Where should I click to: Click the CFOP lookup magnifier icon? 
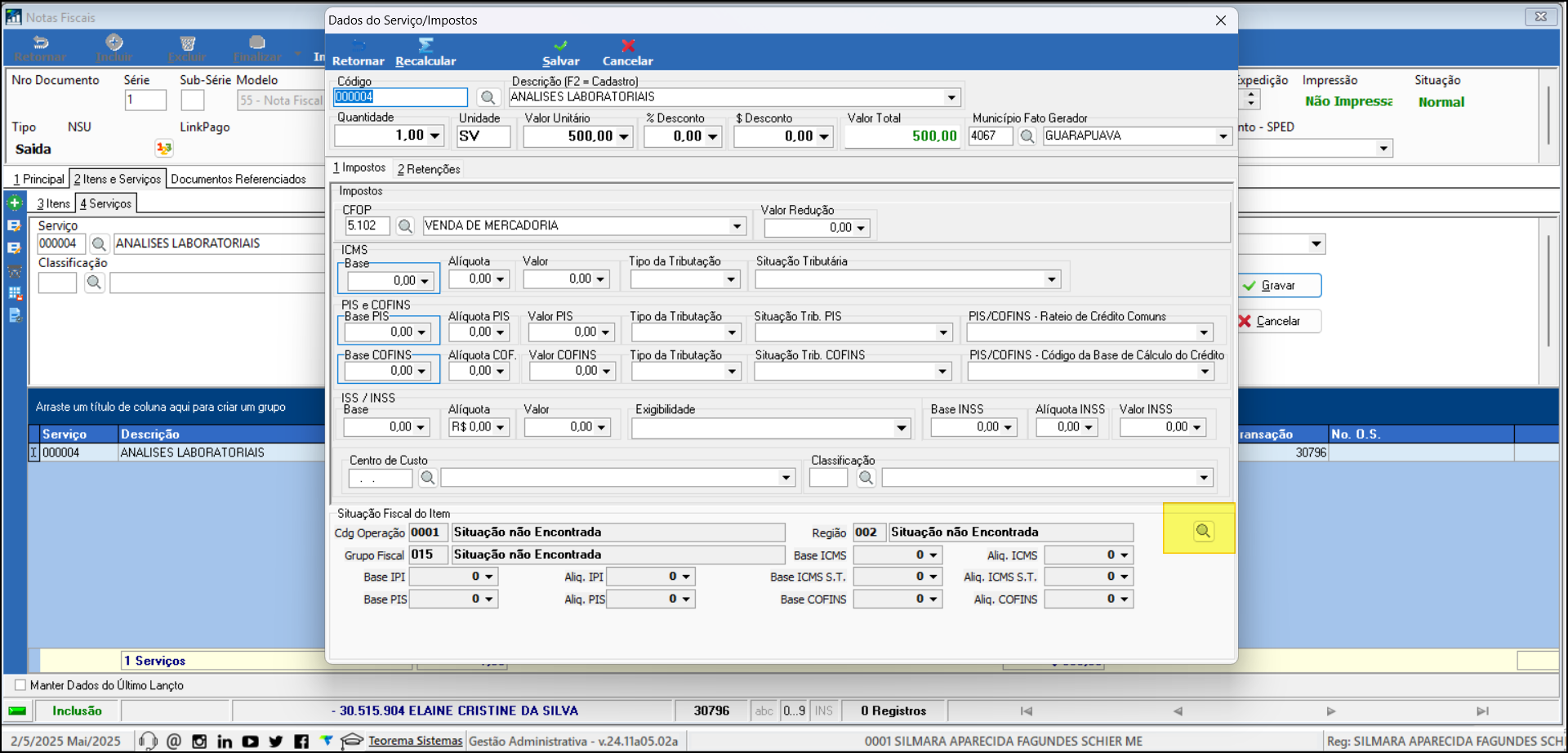pos(405,226)
